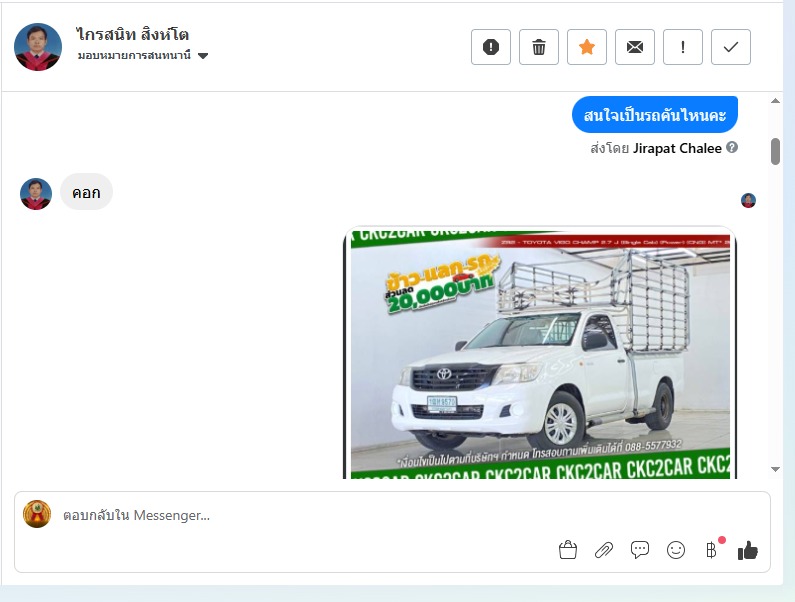
Task: Click the chat scrollbar thumb
Action: click(775, 151)
